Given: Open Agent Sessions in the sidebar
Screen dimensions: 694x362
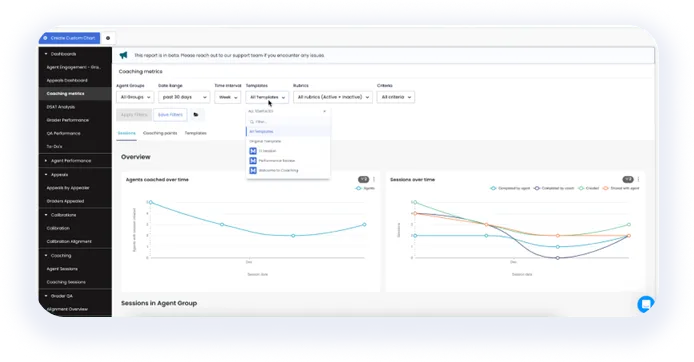Looking at the screenshot, I should tap(62, 269).
